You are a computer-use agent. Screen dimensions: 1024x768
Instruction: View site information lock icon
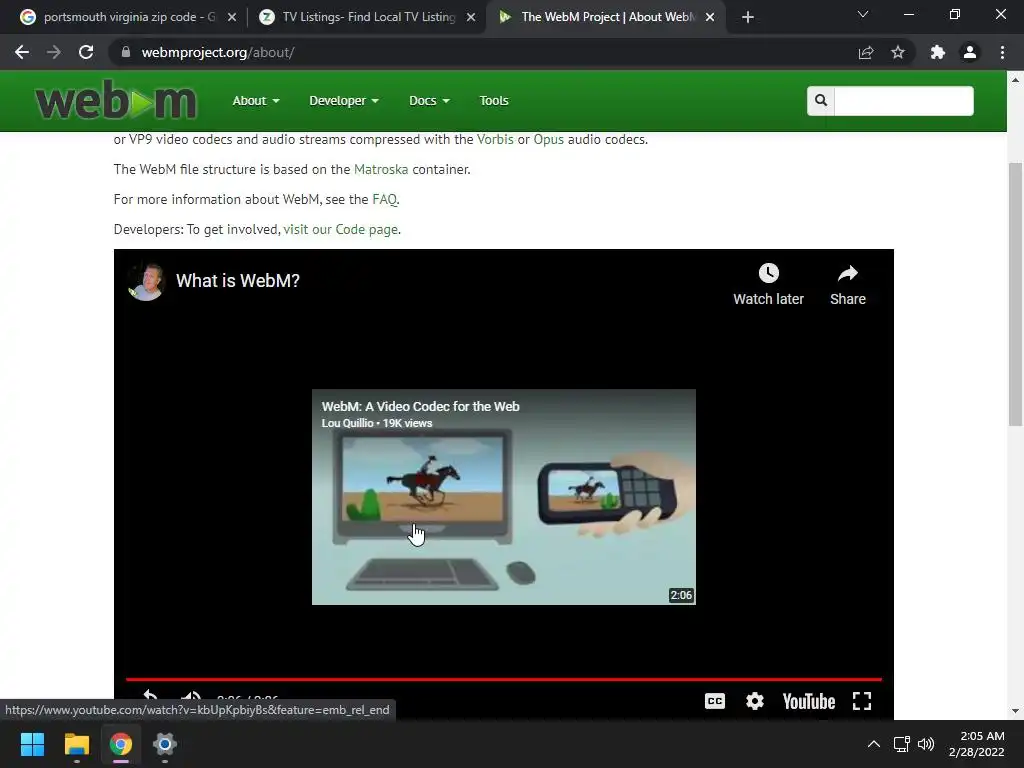click(126, 52)
